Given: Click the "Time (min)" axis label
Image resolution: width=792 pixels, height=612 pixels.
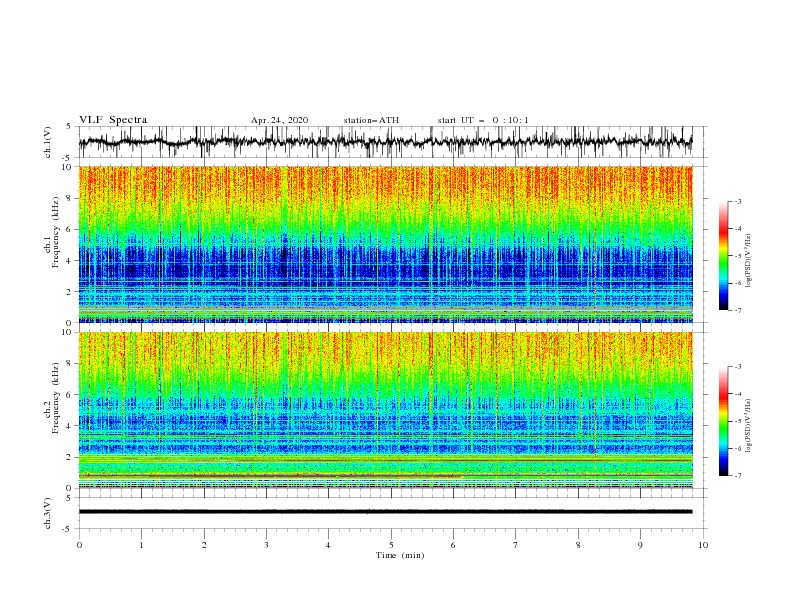Looking at the screenshot, I should [400, 555].
